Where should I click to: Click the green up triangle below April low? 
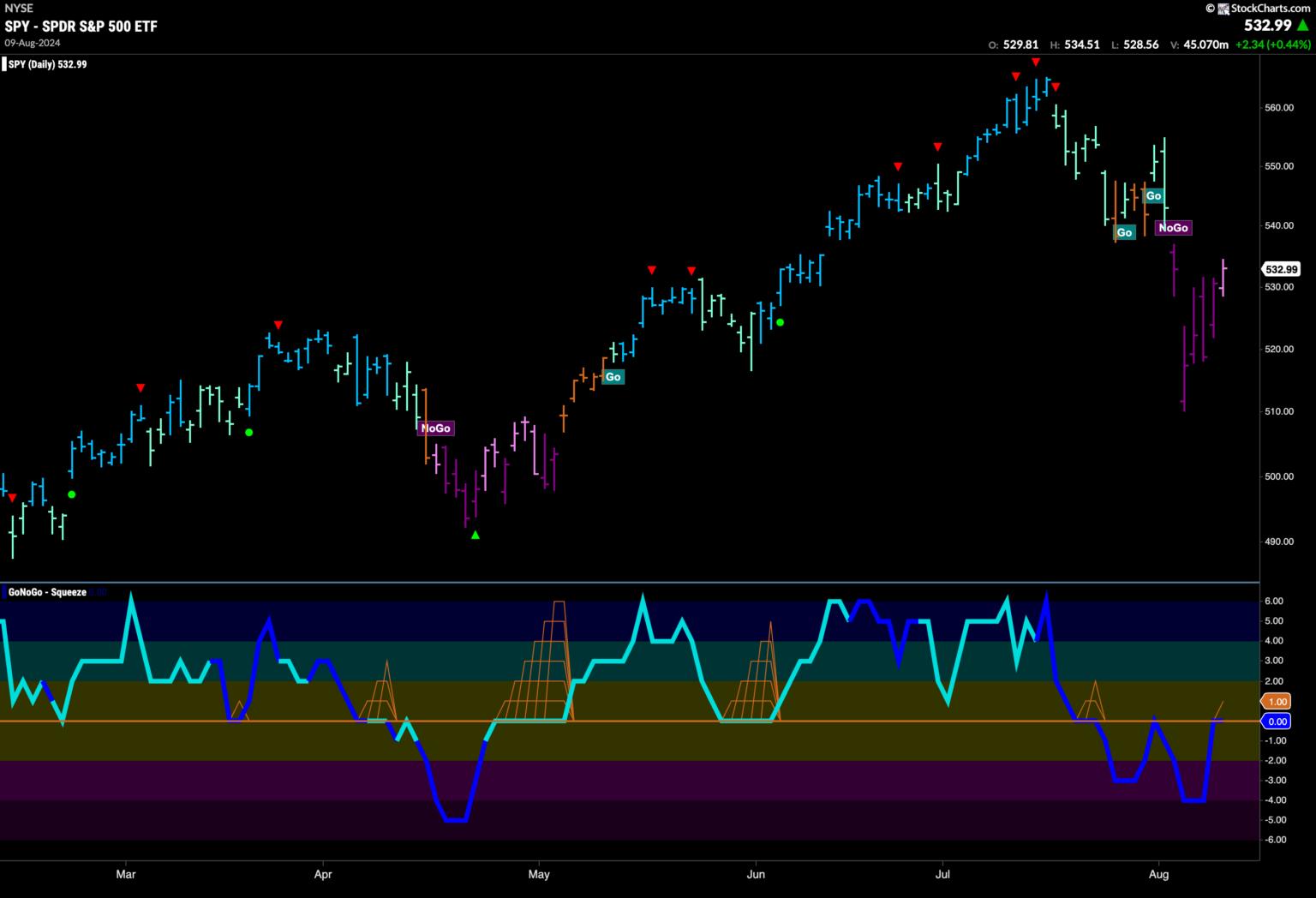pyautogui.click(x=476, y=536)
